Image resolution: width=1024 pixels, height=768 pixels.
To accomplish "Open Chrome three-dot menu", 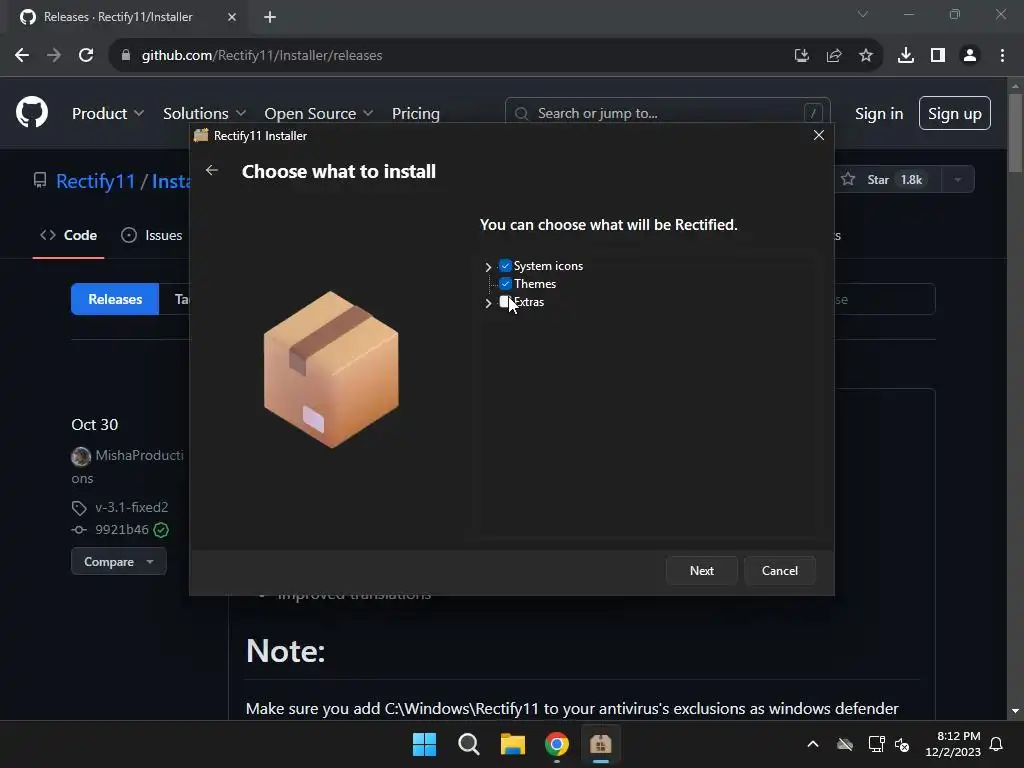I will (x=1002, y=56).
